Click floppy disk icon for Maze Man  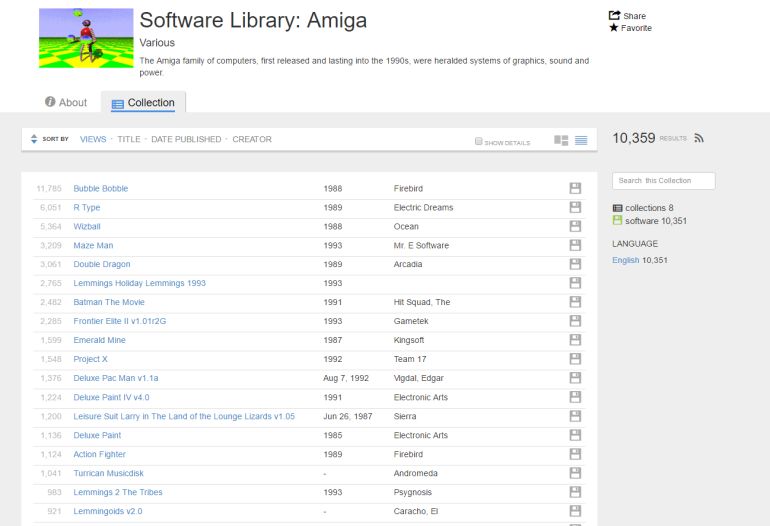575,245
